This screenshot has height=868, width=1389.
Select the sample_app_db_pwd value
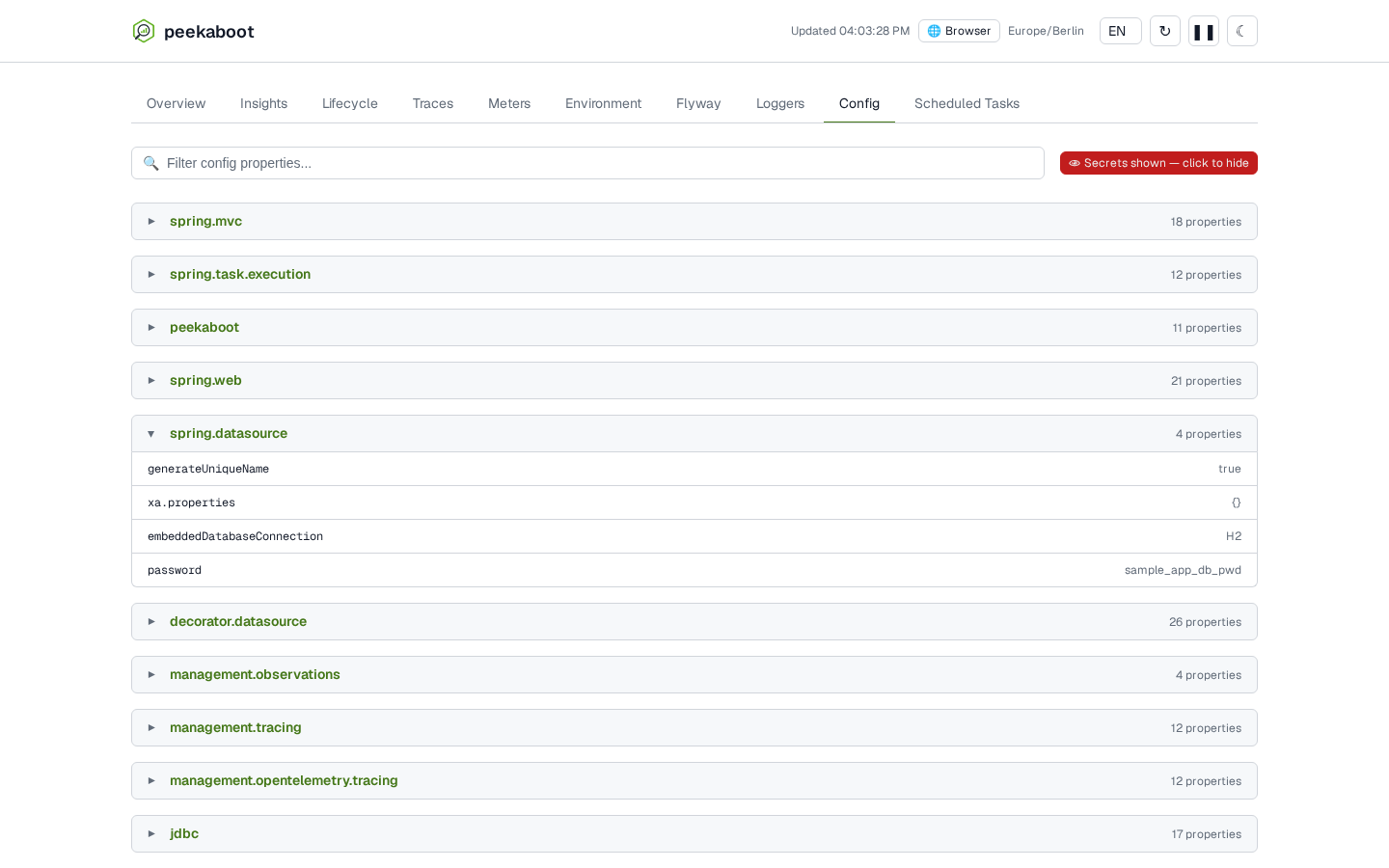[x=1183, y=570]
